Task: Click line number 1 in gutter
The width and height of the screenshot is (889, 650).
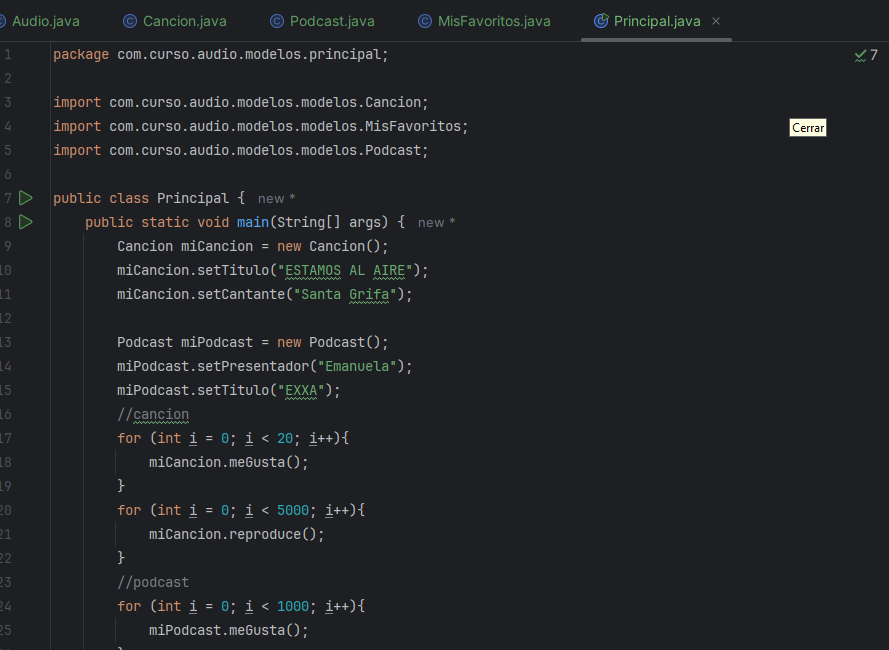Action: pos(7,54)
